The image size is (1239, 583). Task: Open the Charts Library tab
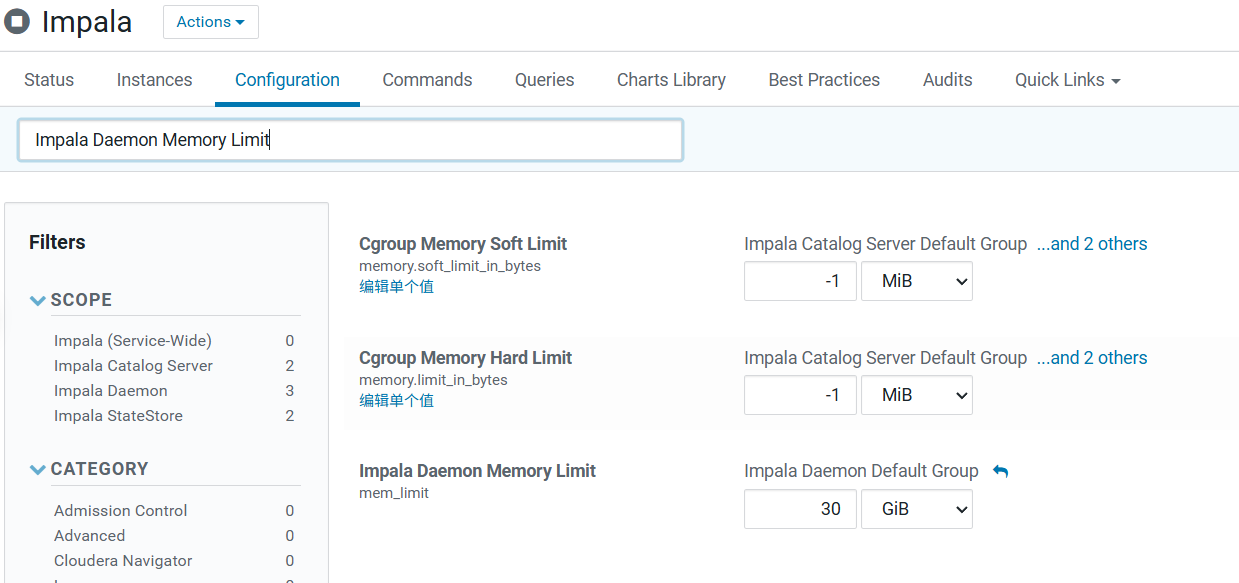click(671, 80)
